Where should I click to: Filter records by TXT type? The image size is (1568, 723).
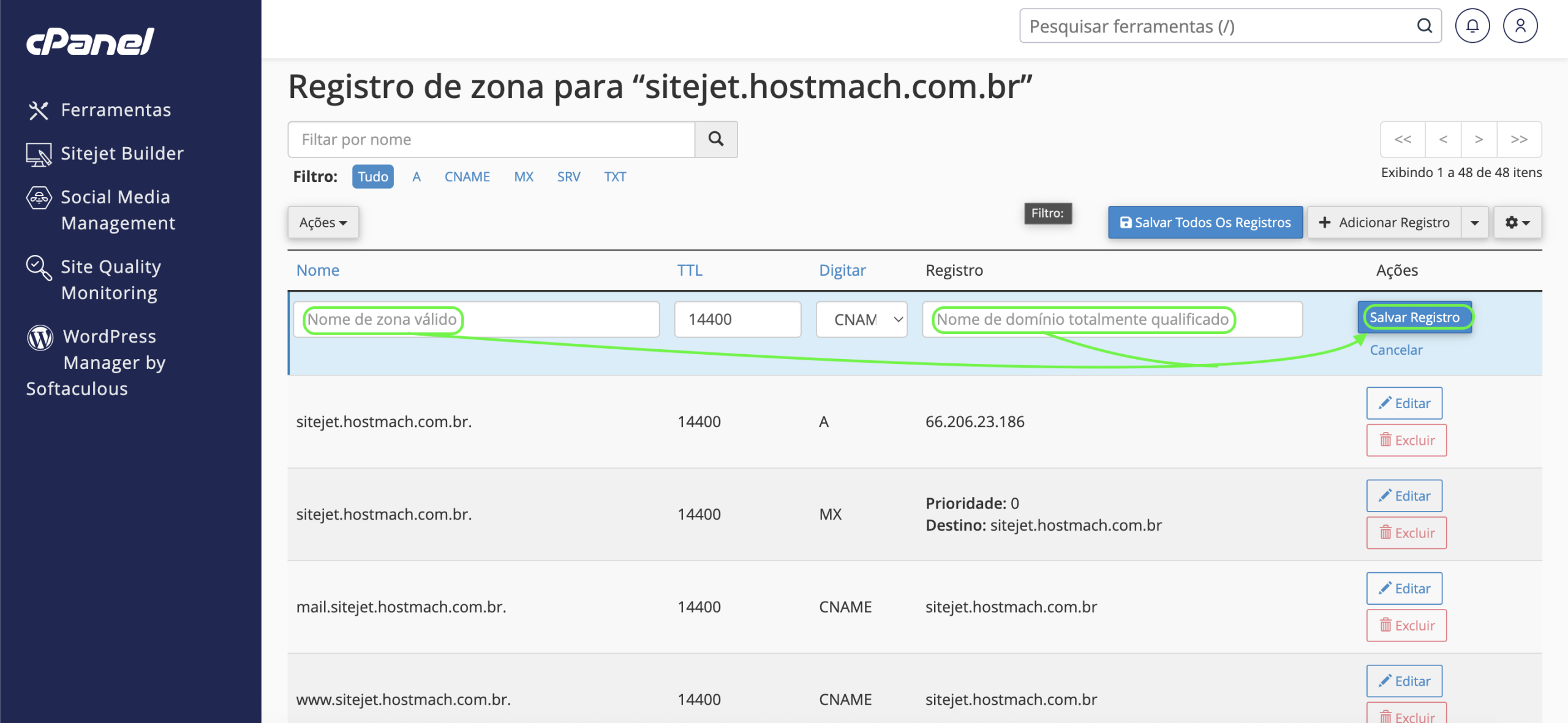[x=615, y=176]
